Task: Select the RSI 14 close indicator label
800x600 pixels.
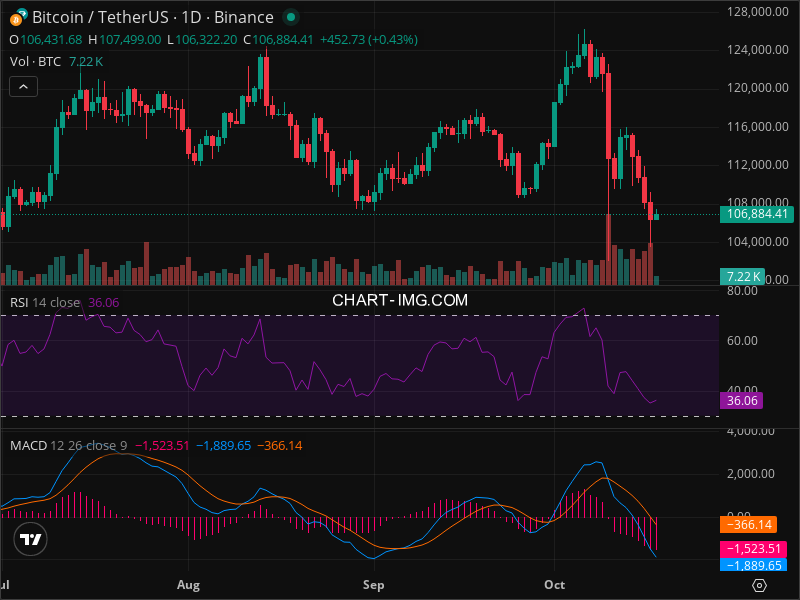Action: pyautogui.click(x=45, y=302)
